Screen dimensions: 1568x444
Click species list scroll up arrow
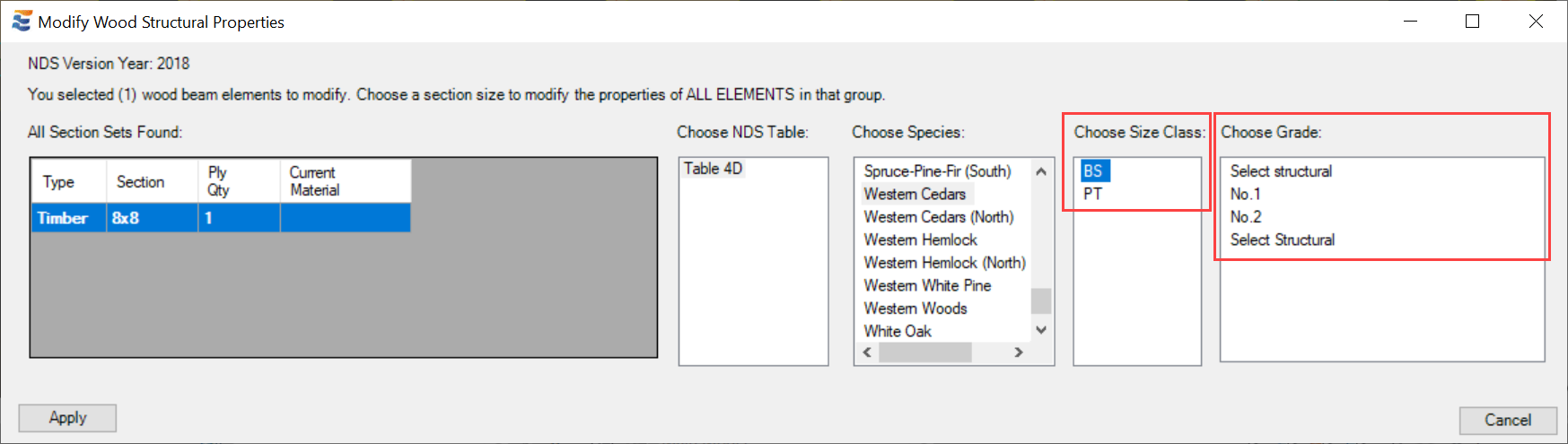(x=1041, y=171)
